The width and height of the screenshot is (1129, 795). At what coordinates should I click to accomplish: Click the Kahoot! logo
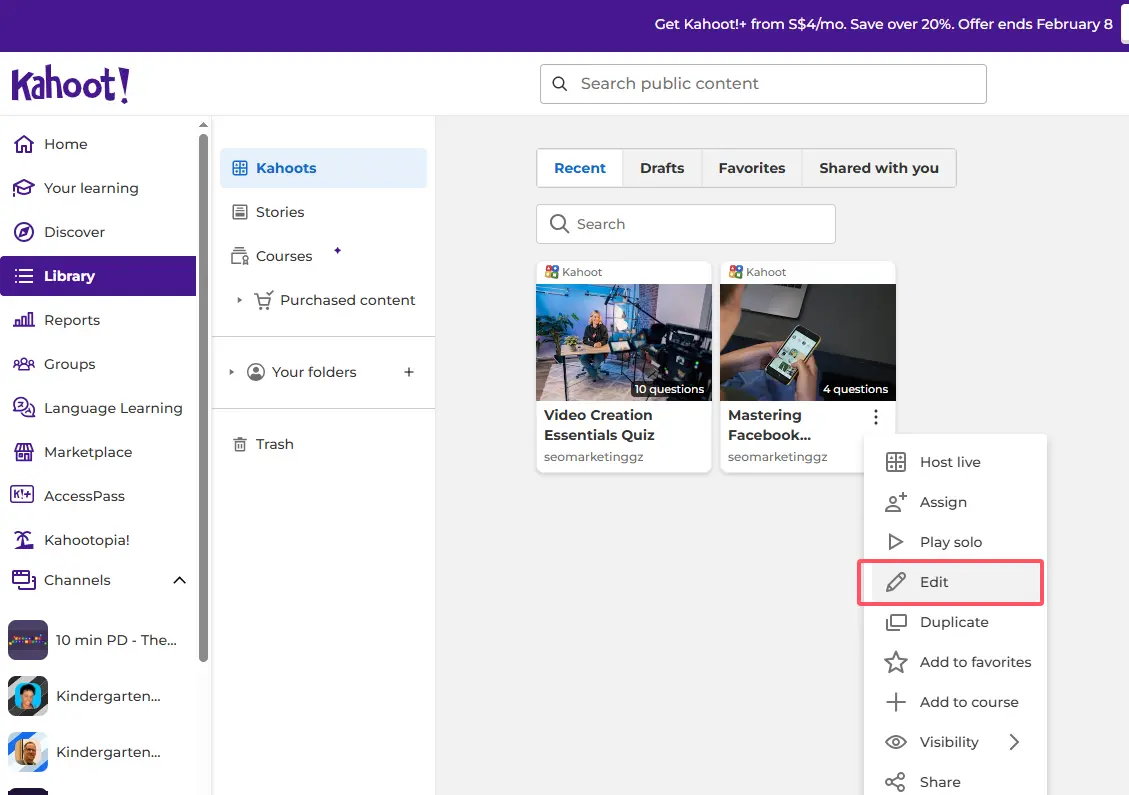click(x=70, y=85)
